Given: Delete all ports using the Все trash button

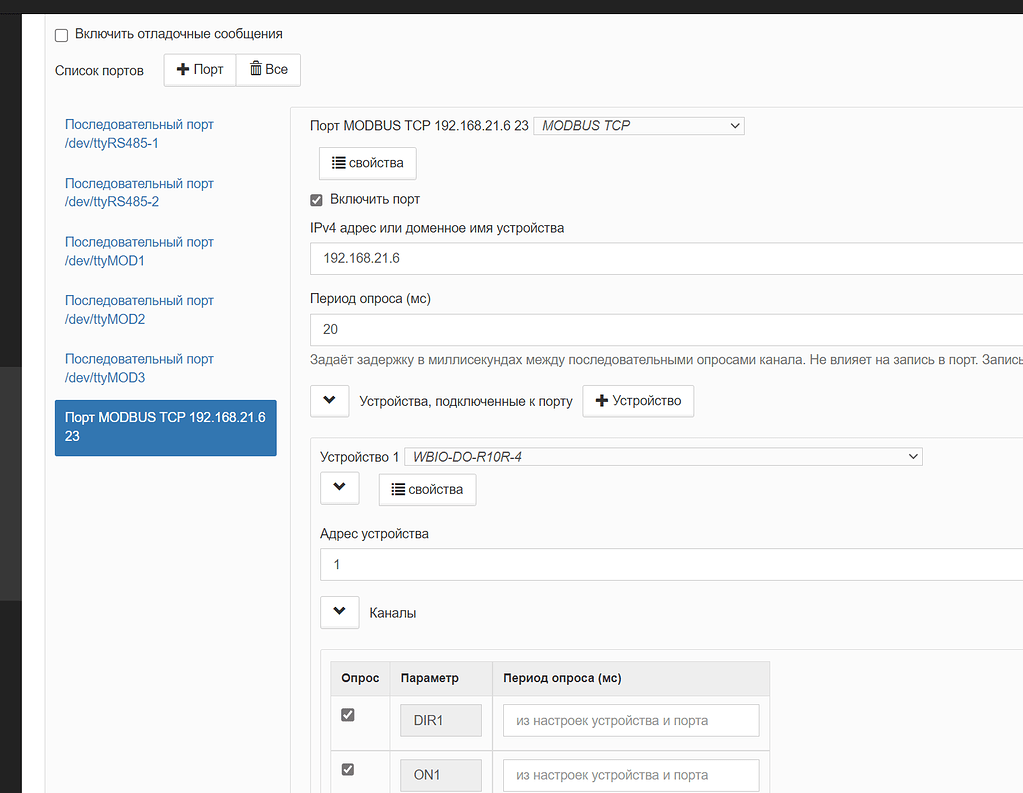Looking at the screenshot, I should [267, 69].
